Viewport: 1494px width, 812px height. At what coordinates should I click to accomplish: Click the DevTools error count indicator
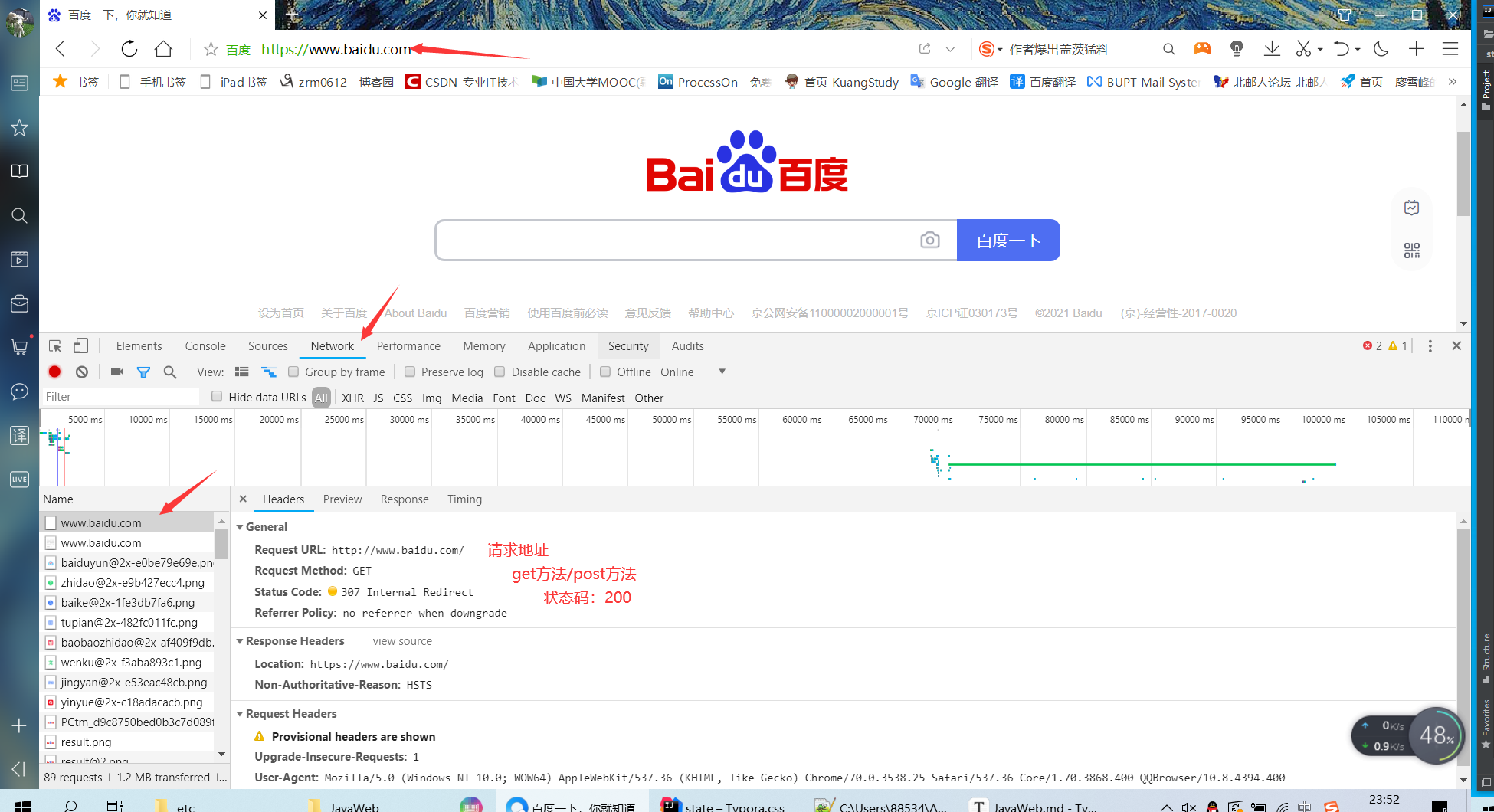1372,346
